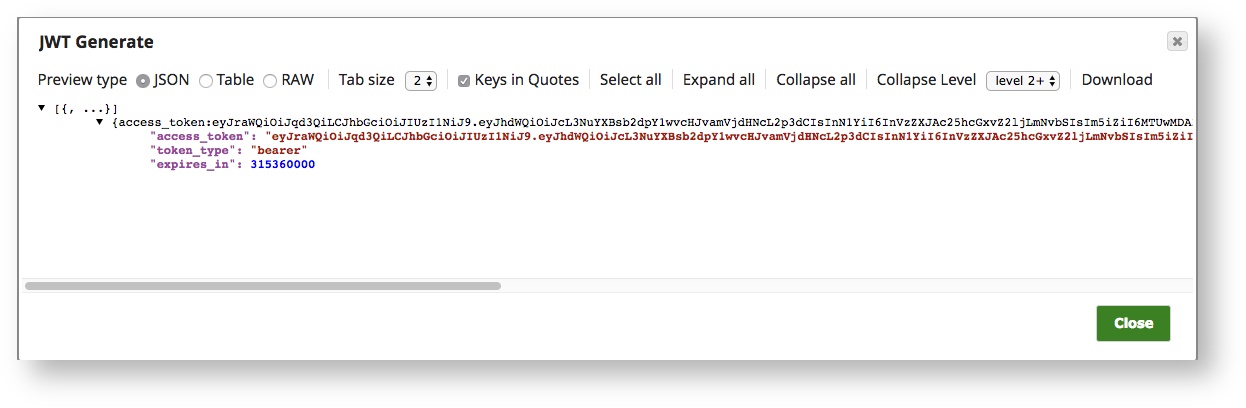The height and width of the screenshot is (408, 1246).
Task: Open the Collapse Level dropdown
Action: tap(1022, 81)
